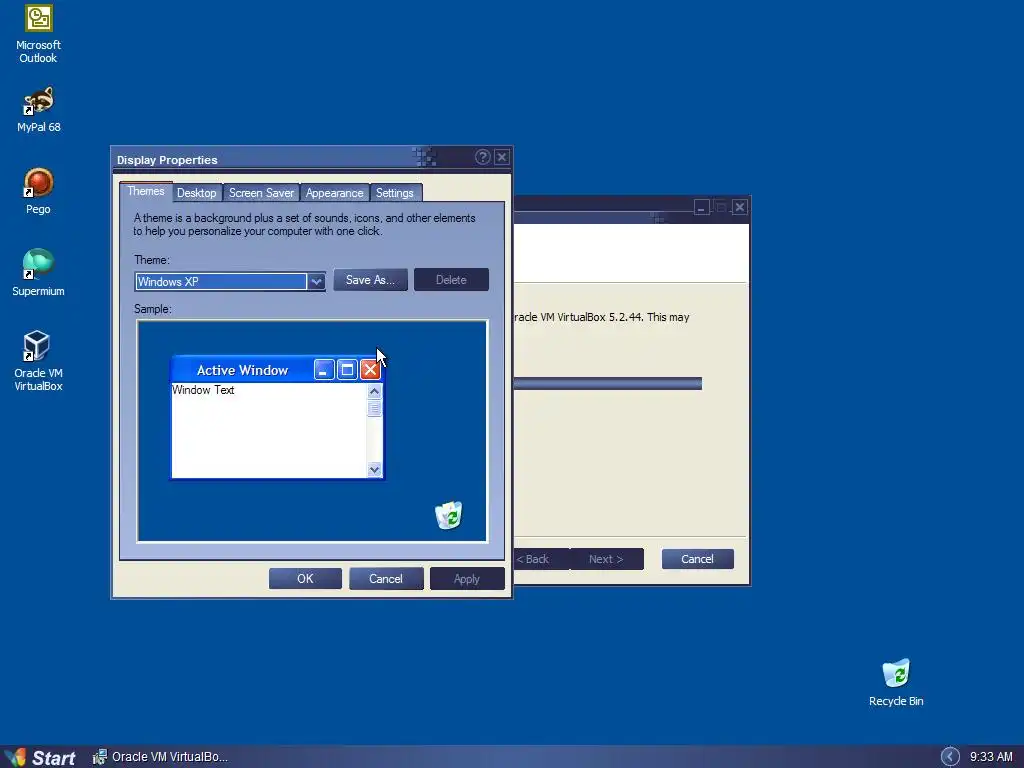
Task: Select the MyPal 68 desktop shortcut
Action: point(39,109)
